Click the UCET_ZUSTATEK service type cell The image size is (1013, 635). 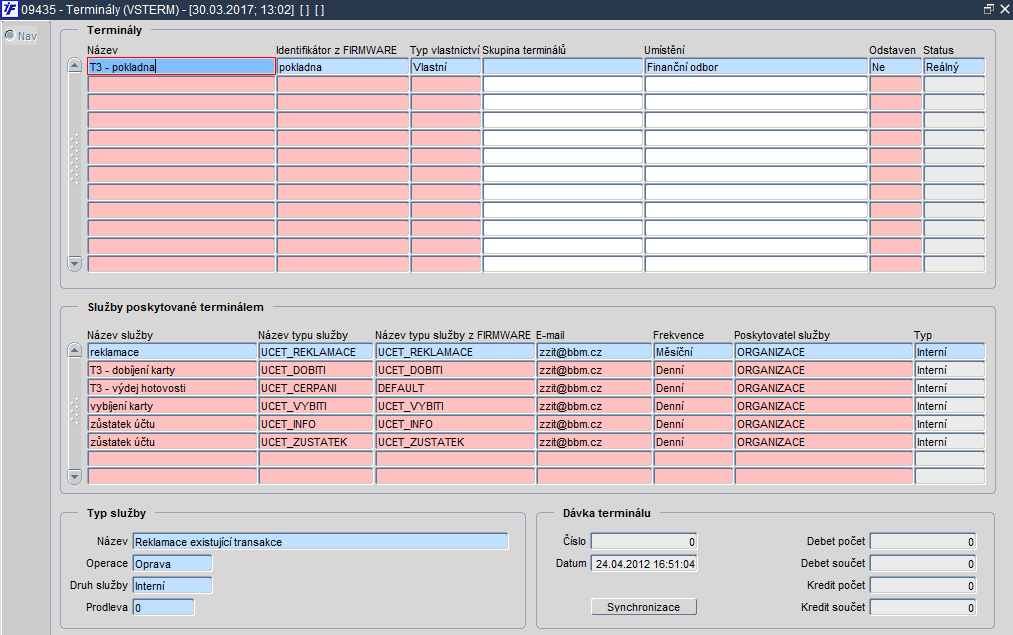(x=316, y=442)
